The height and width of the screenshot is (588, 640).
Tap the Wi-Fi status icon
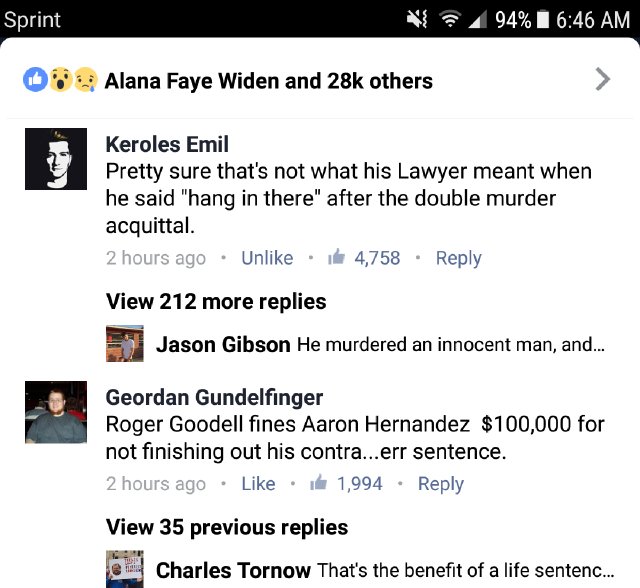click(x=450, y=19)
